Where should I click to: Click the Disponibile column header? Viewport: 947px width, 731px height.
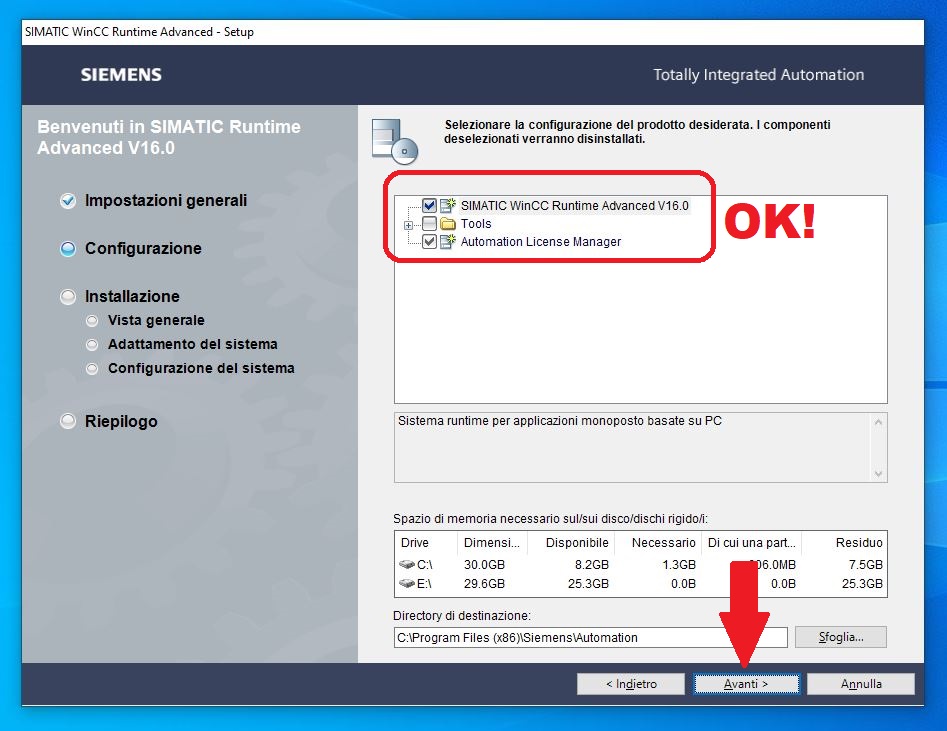(571, 543)
